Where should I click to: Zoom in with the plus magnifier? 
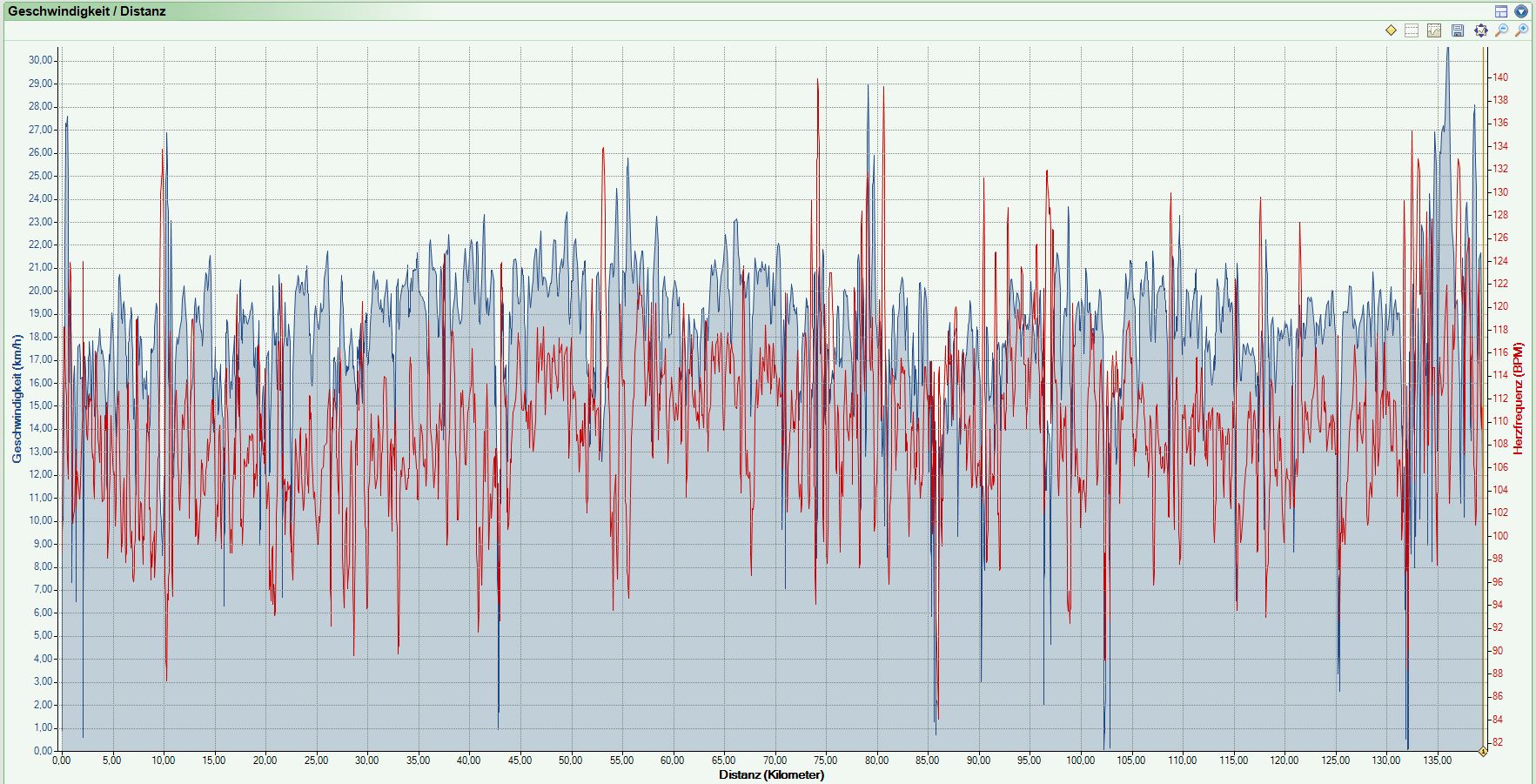click(x=1521, y=30)
